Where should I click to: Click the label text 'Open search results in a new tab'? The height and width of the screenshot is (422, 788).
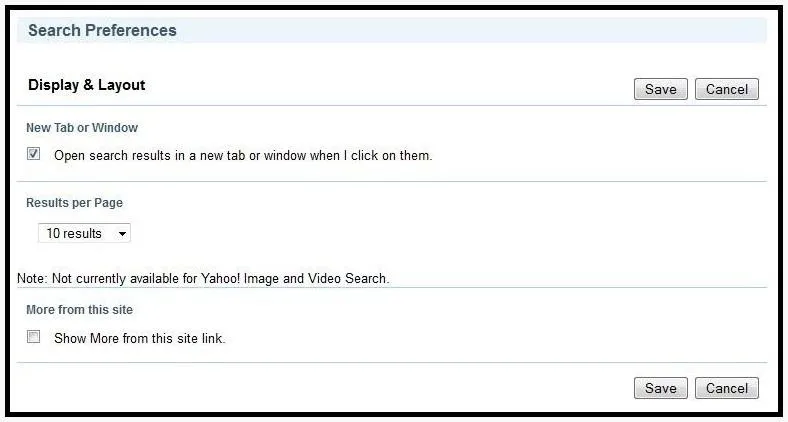[151, 156]
